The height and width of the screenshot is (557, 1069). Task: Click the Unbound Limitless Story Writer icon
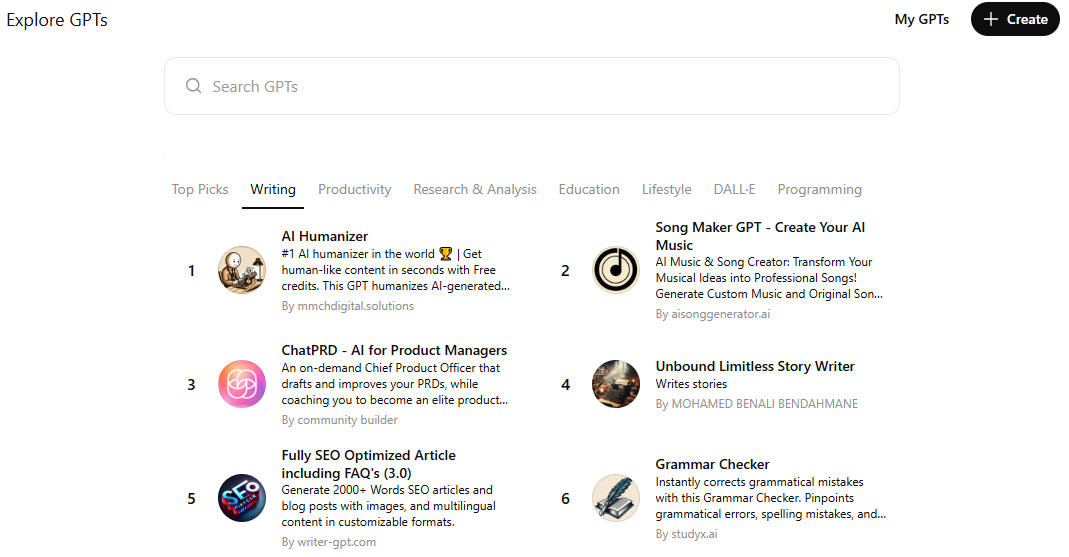pyautogui.click(x=616, y=384)
